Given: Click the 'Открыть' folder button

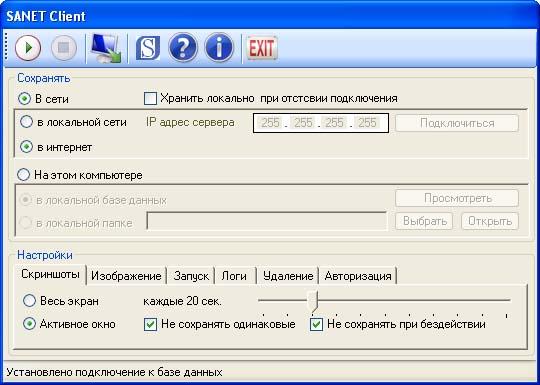Looking at the screenshot, I should [x=490, y=221].
